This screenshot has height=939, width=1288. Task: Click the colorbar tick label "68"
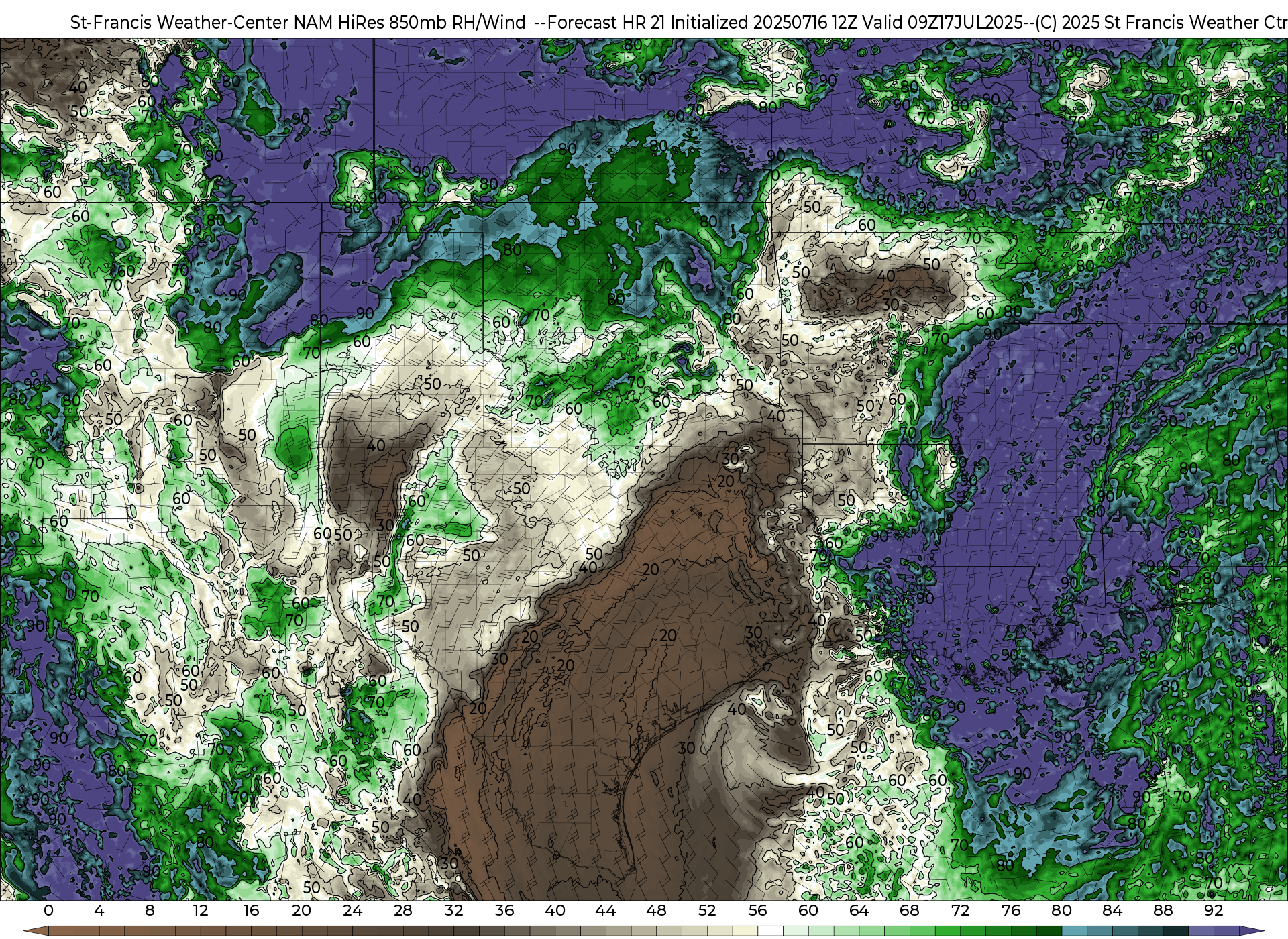910,911
